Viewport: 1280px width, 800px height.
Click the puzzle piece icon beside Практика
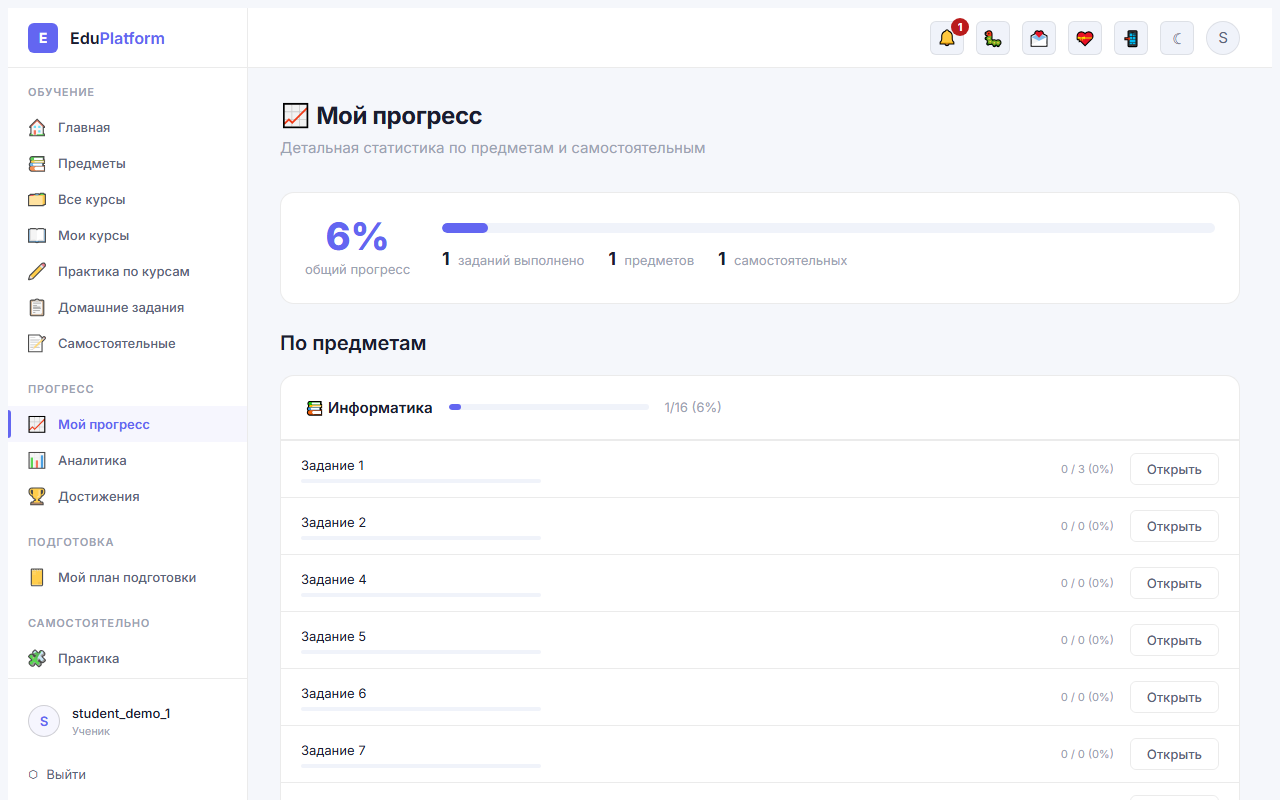(37, 658)
